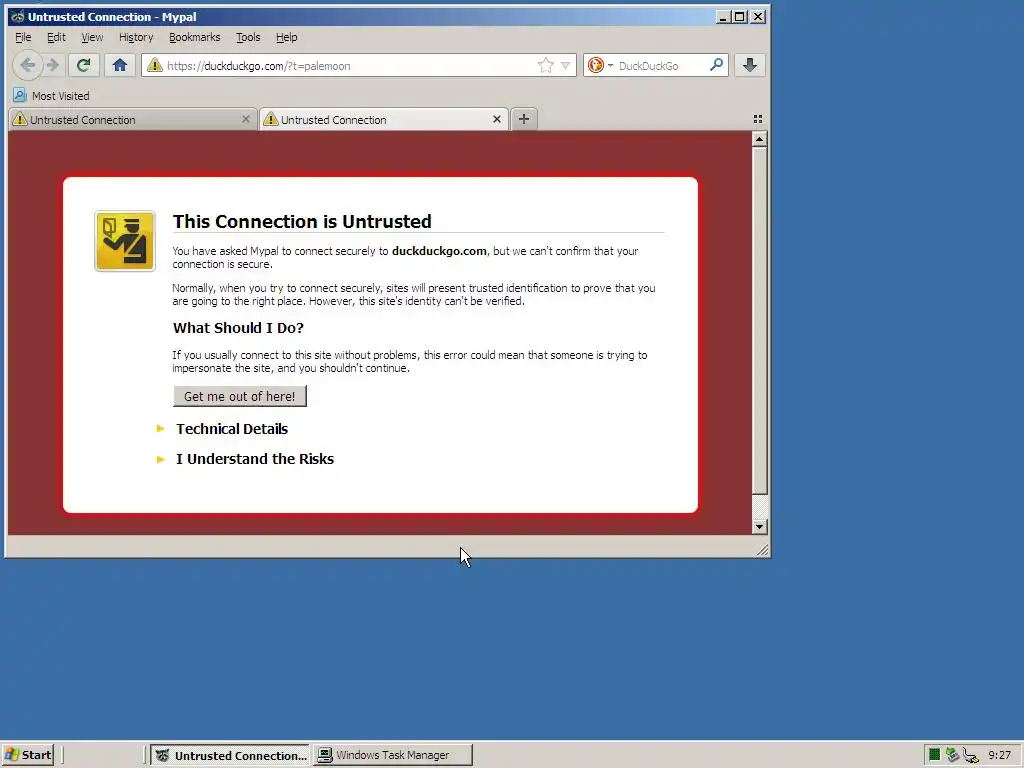Viewport: 1024px width, 768px height.
Task: Click the warning triangle in the address bar
Action: (x=155, y=65)
